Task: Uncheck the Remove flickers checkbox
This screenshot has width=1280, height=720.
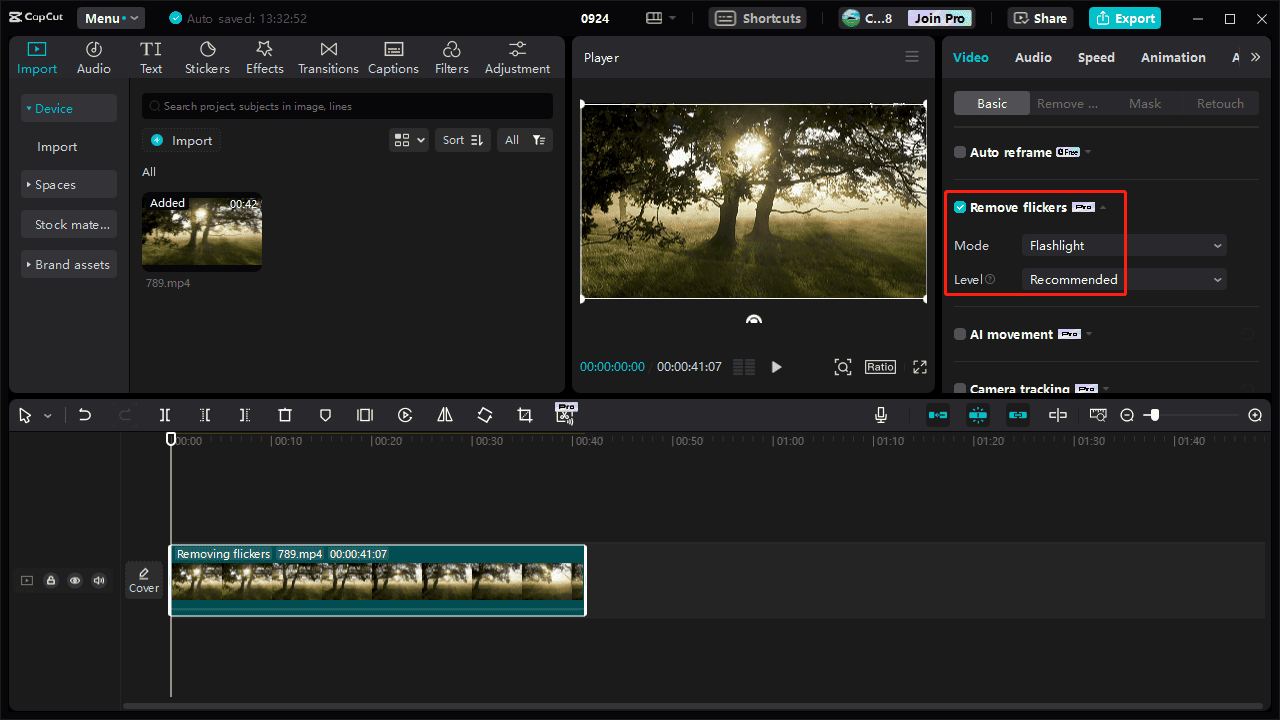Action: point(959,207)
